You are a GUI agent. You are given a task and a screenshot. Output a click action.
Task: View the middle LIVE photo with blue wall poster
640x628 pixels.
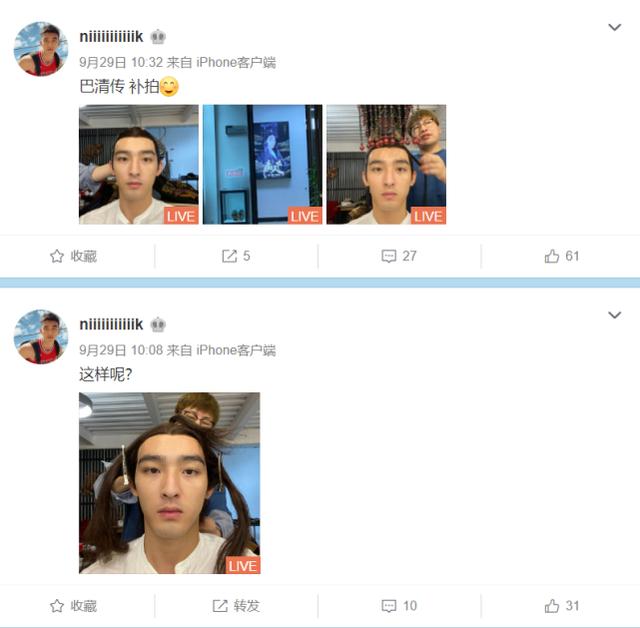(x=262, y=164)
